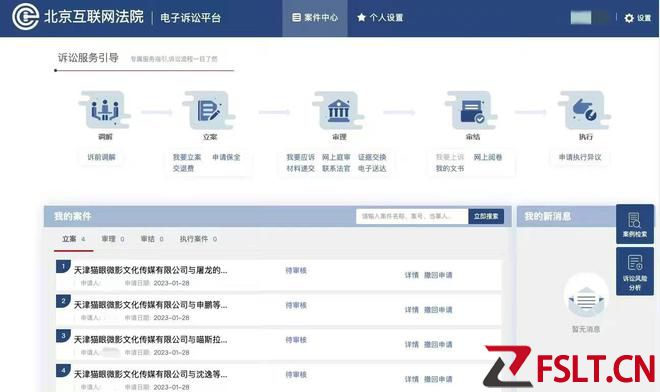This screenshot has width=660, height=392.
Task: Click the 立即搜索 search button
Action: 486,216
